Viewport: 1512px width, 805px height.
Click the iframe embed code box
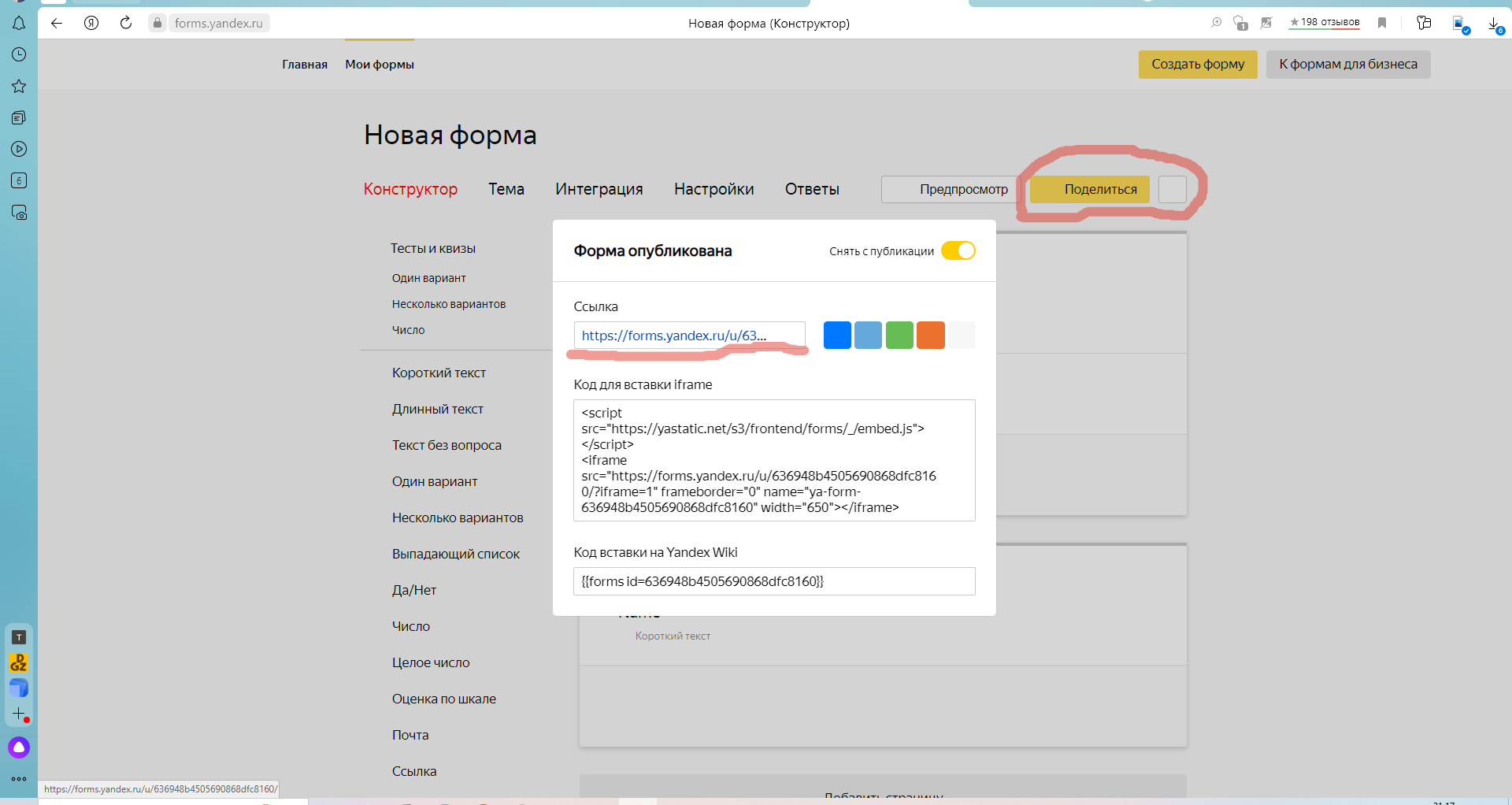pos(774,460)
